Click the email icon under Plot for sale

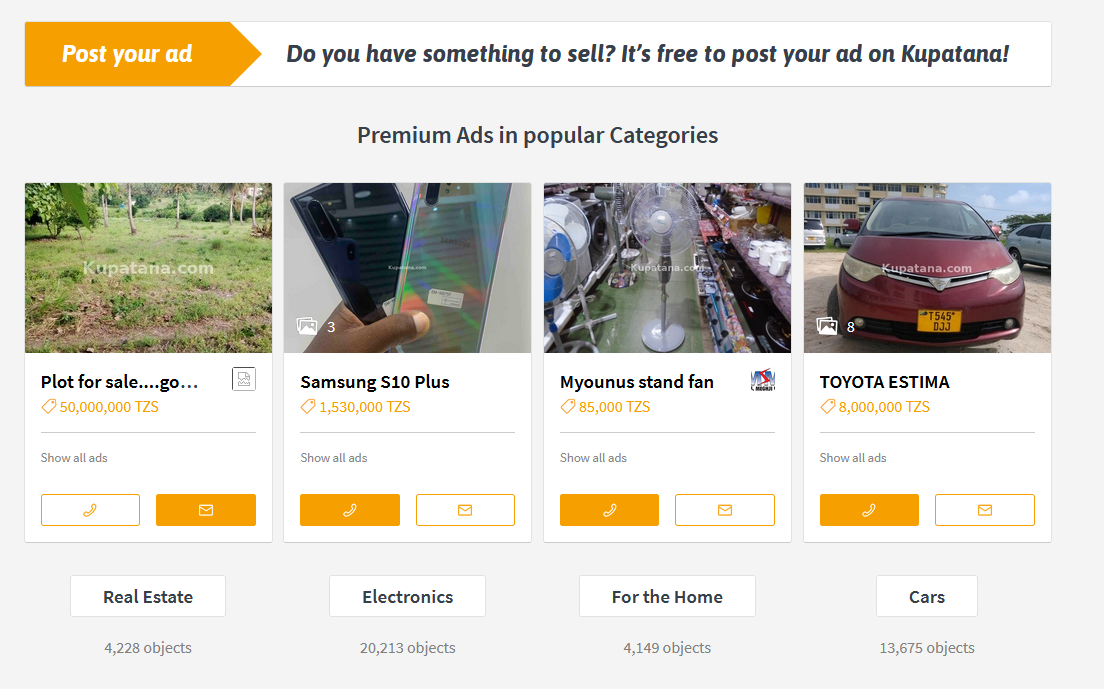tap(206, 510)
